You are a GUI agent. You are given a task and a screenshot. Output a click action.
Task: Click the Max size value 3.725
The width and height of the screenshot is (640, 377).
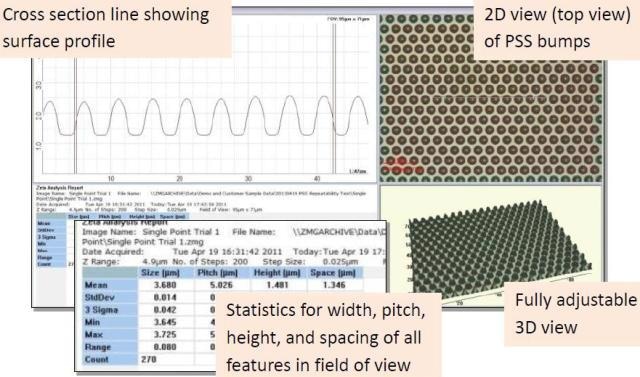[x=165, y=335]
